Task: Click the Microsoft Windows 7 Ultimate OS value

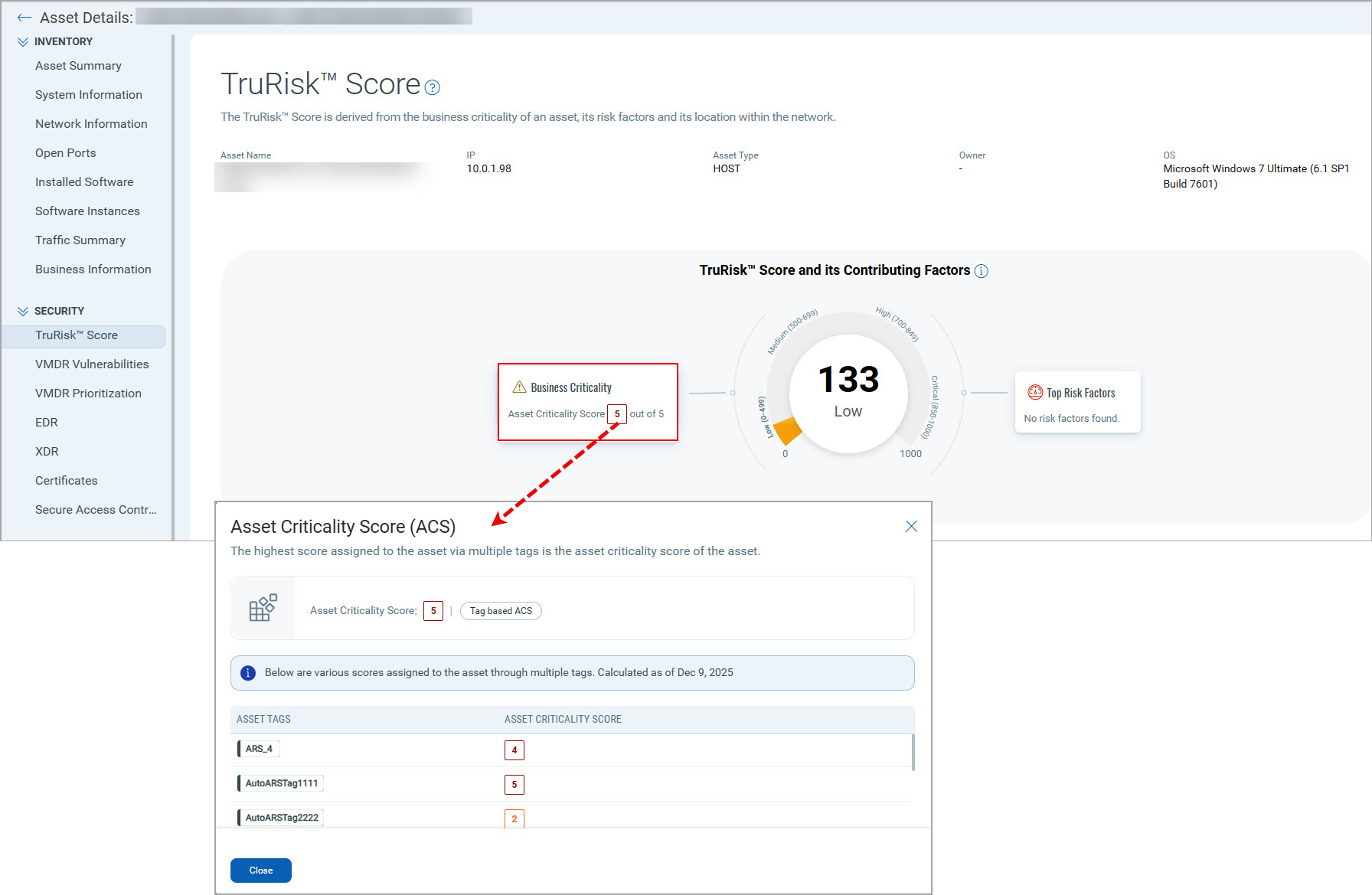Action: [1256, 176]
